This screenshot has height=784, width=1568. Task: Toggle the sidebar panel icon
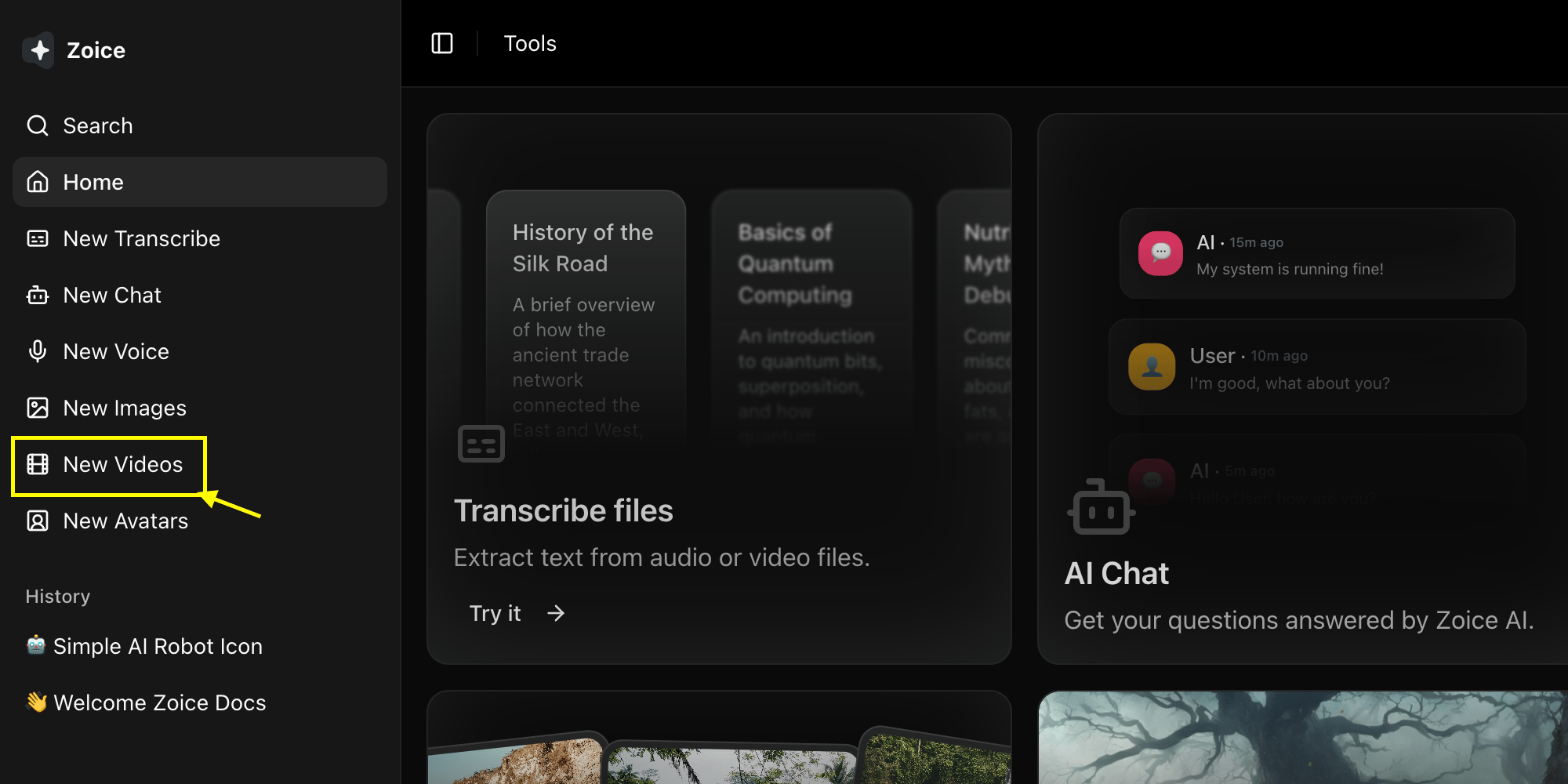tap(442, 43)
